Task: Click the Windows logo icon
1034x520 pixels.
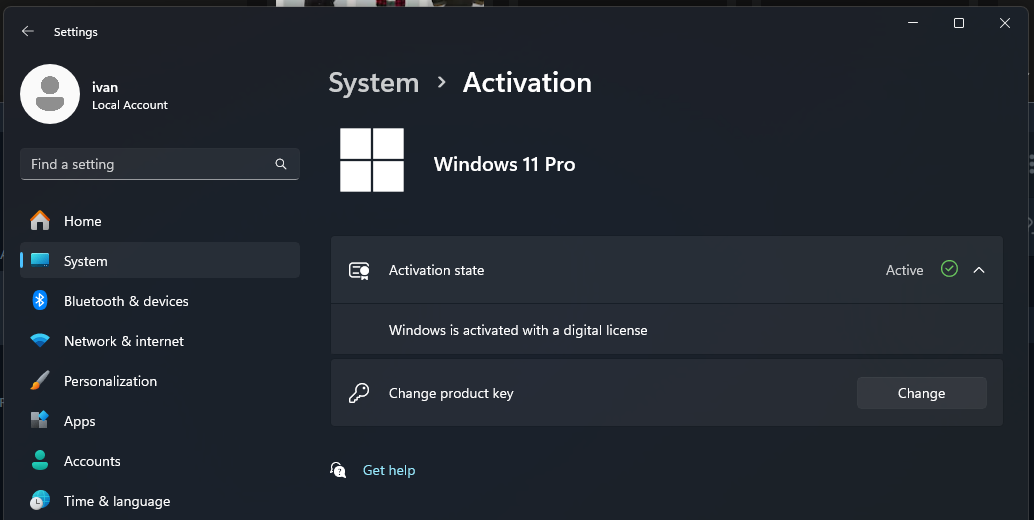Action: [x=372, y=160]
